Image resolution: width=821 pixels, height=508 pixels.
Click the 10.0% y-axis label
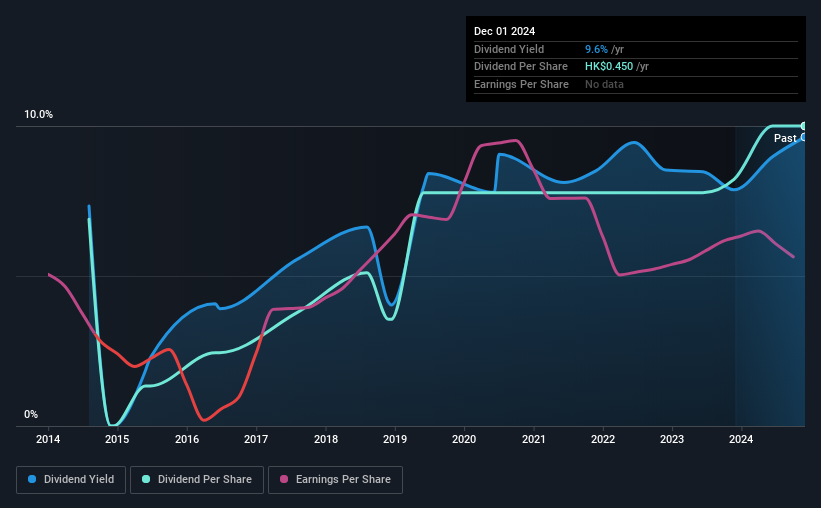click(38, 115)
